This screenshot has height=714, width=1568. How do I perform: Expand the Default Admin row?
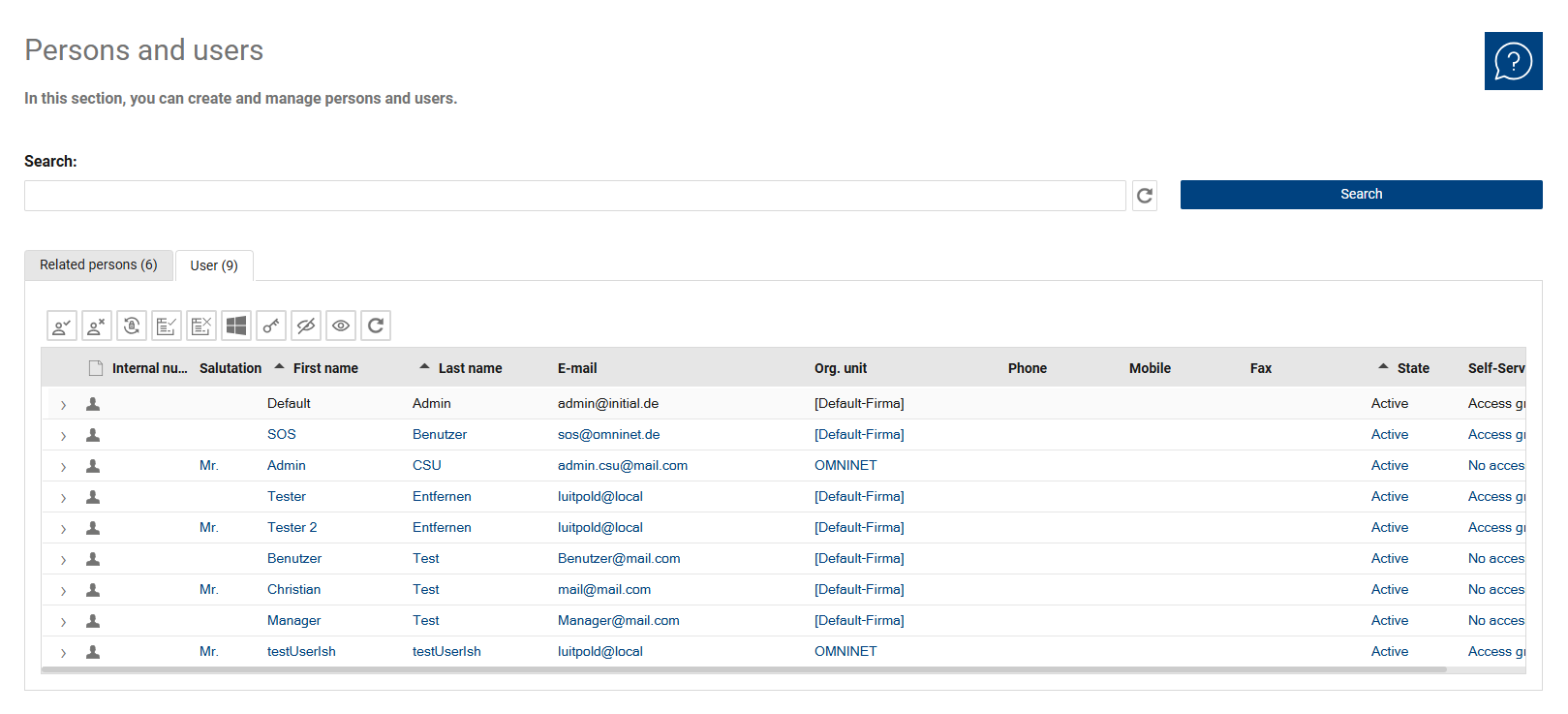click(x=63, y=405)
